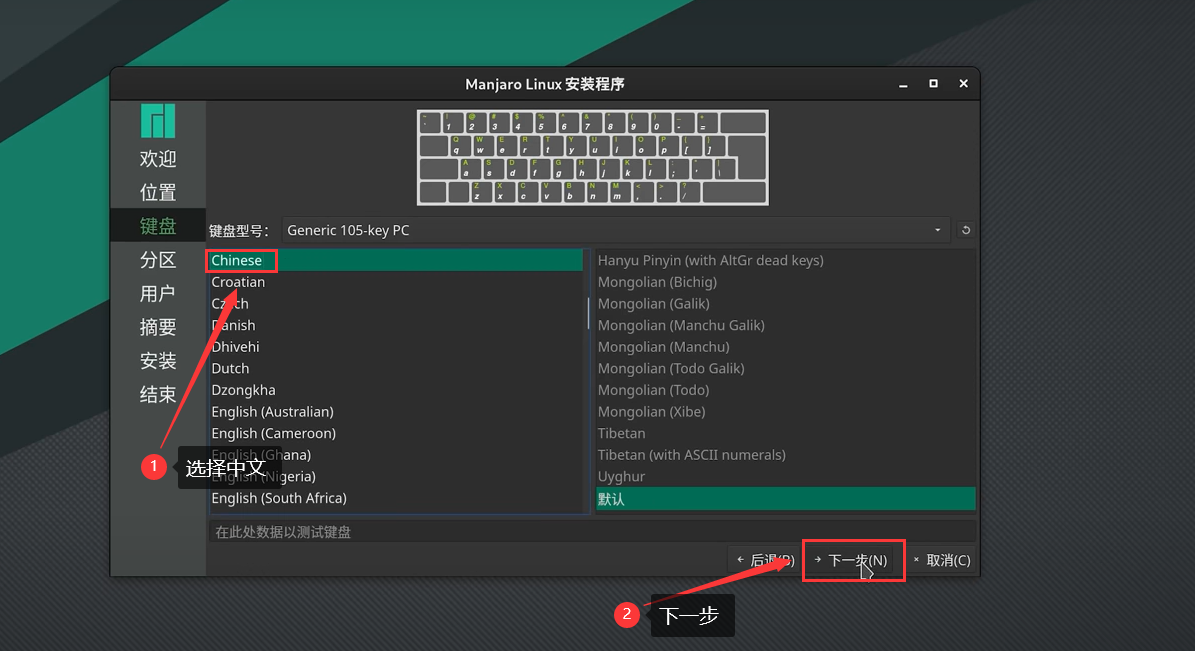Choose Mongolian (Manchu) variant
This screenshot has height=651, width=1195.
pos(786,347)
